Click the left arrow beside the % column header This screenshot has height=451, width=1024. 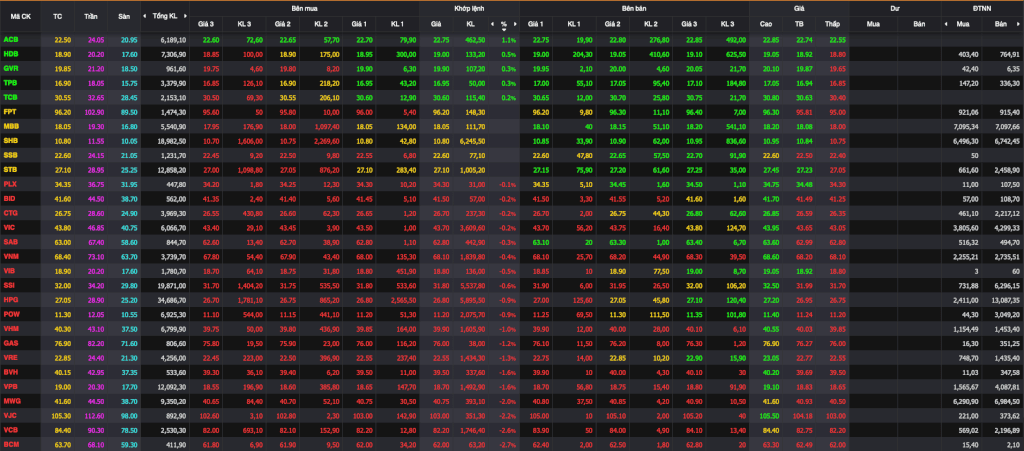coord(492,24)
